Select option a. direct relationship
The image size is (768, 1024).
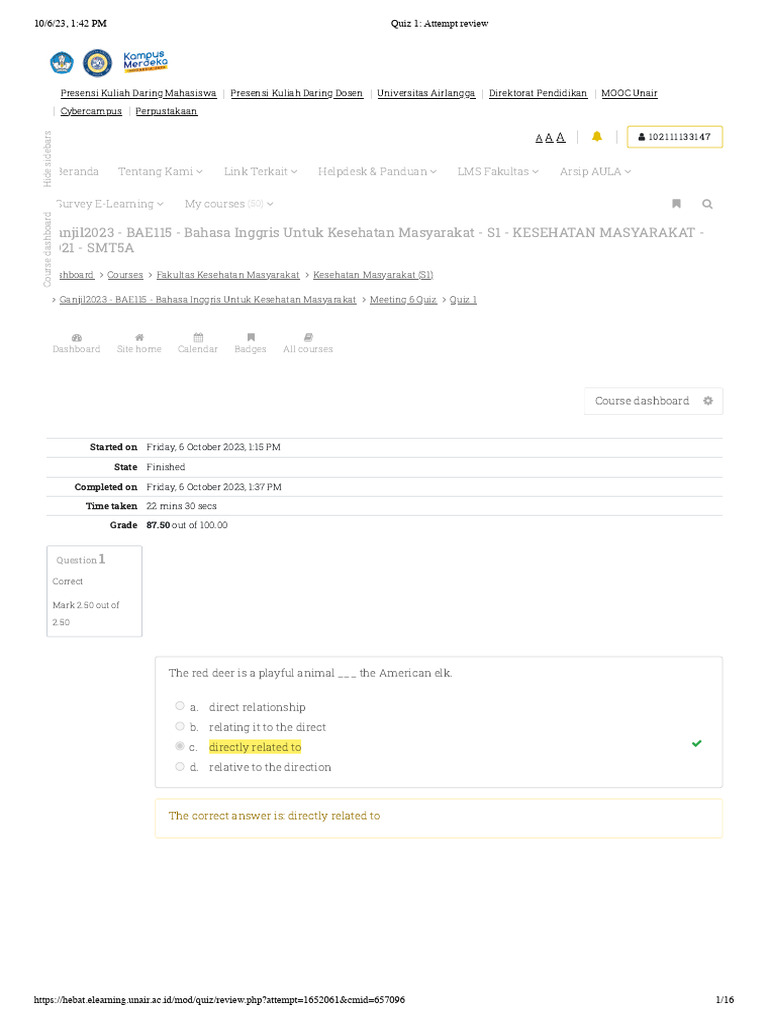pos(180,707)
